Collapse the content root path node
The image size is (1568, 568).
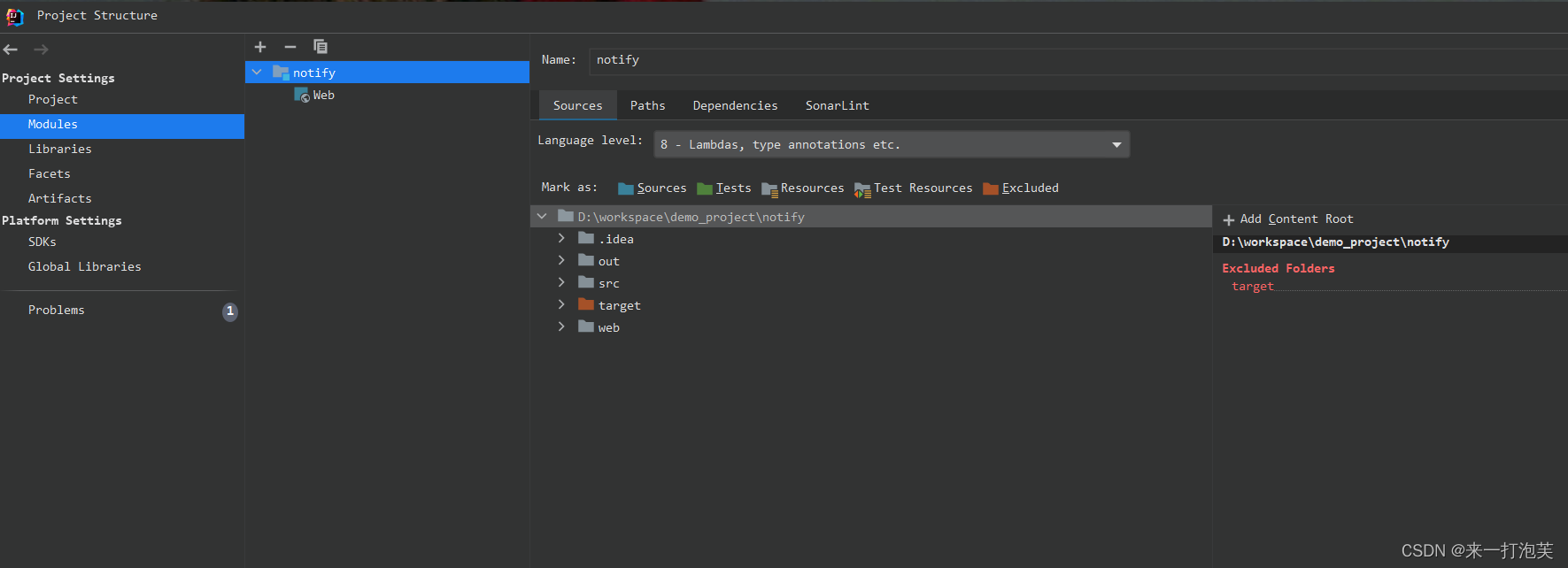542,217
